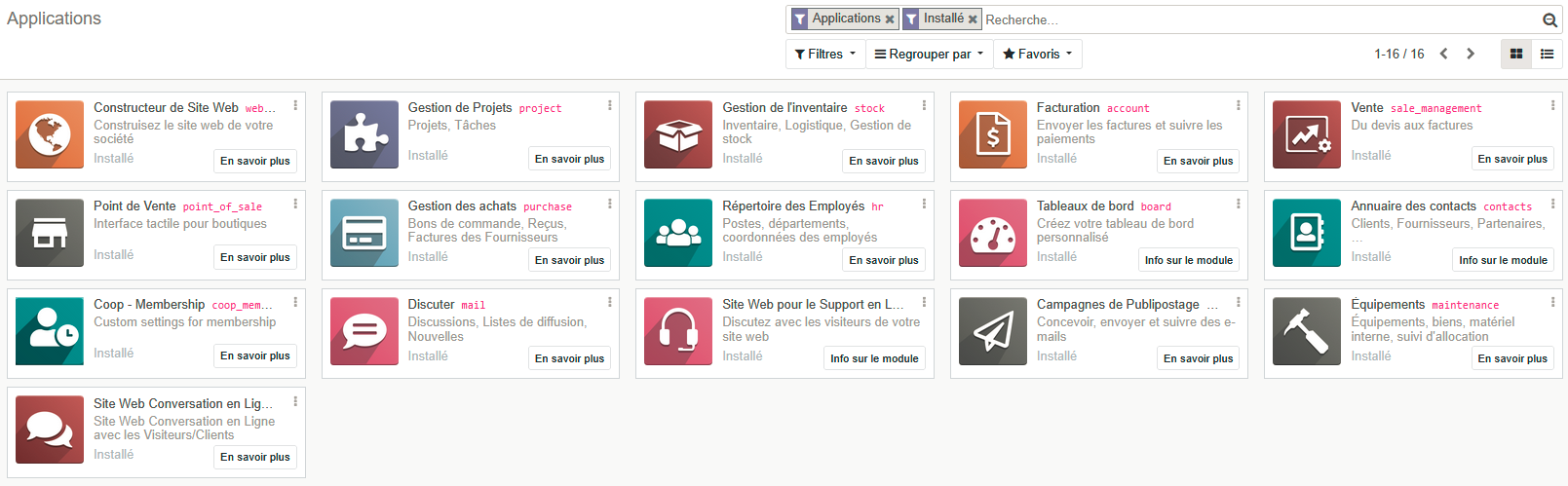Open the Tableaux de bord gauge icon

pos(992,233)
